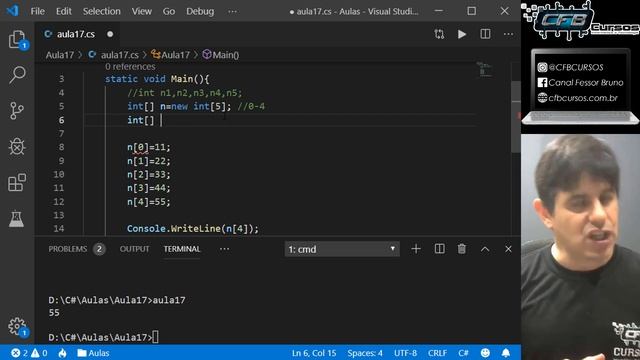Change indentation via 'Spaces: 4'
This screenshot has width=640, height=360.
click(x=365, y=353)
